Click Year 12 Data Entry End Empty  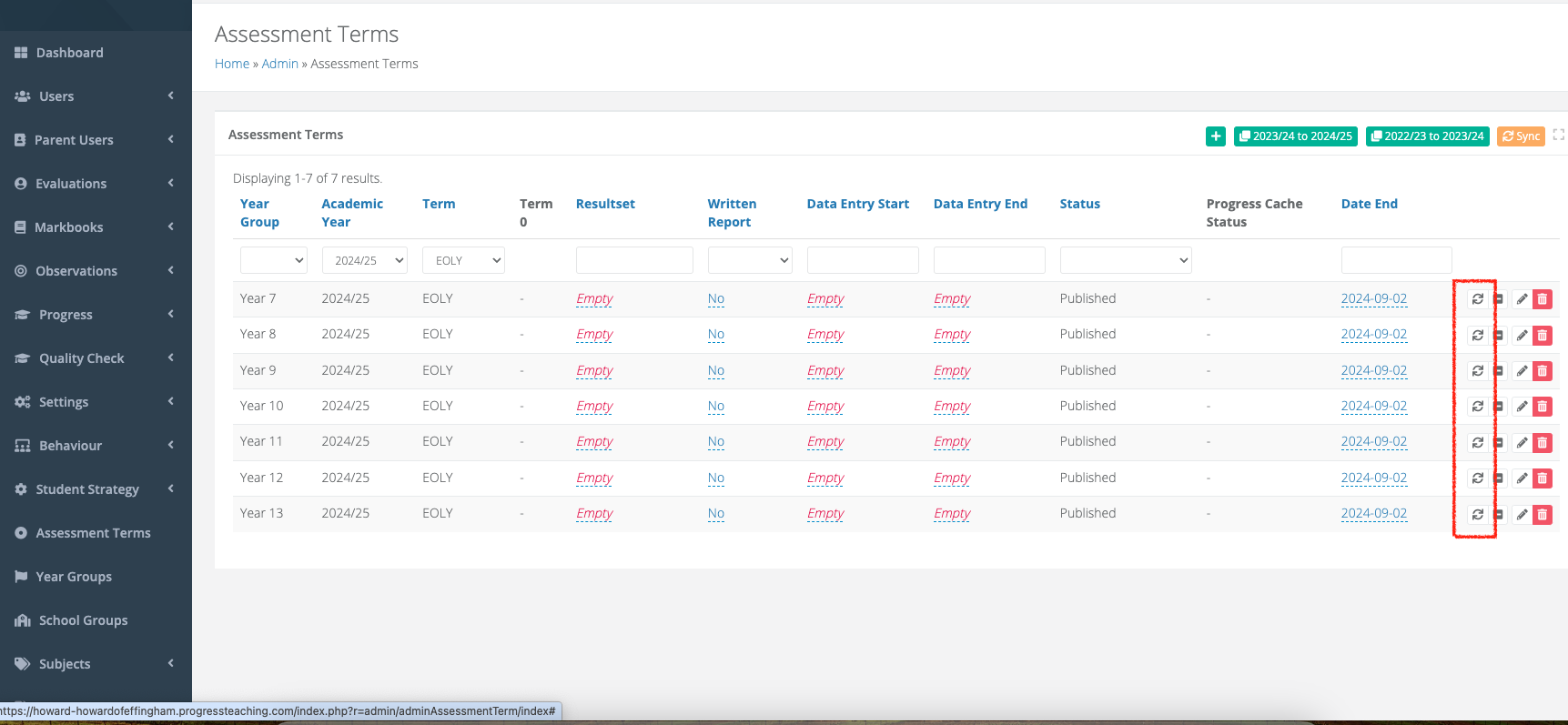click(952, 478)
